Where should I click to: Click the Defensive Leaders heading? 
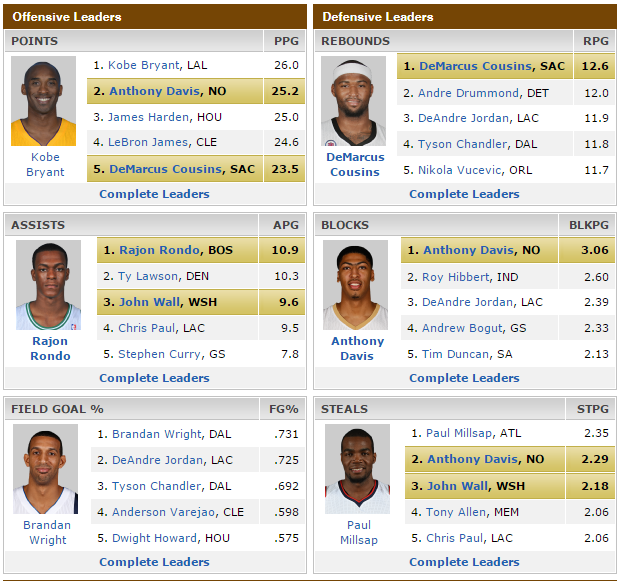pyautogui.click(x=378, y=17)
